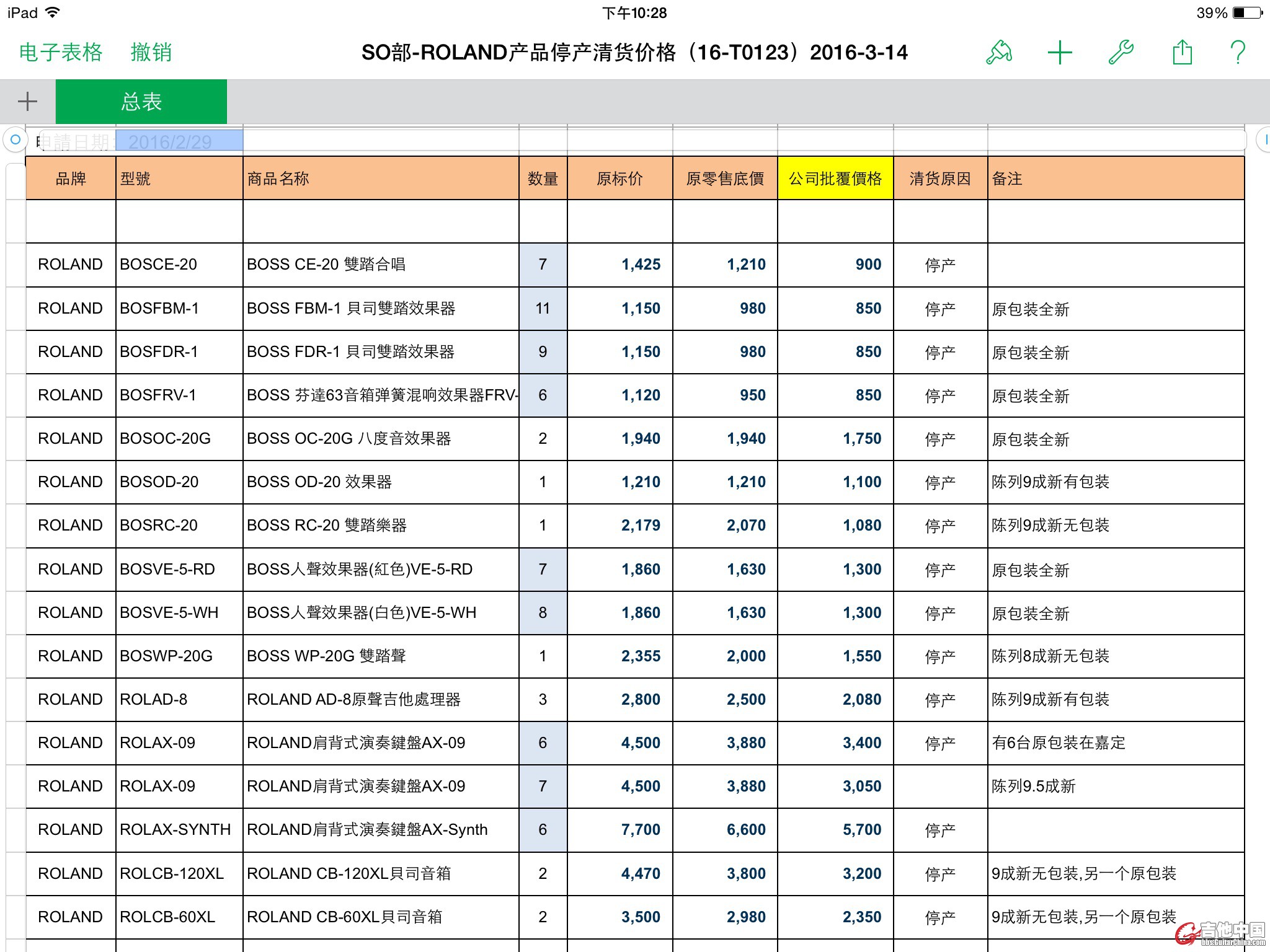Screen dimensions: 1270x952
Task: Select cell BOSCE-20
Action: click(179, 265)
